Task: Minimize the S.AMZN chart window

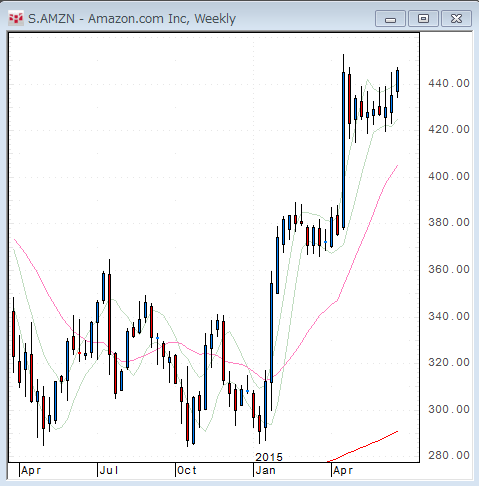Action: click(x=390, y=19)
